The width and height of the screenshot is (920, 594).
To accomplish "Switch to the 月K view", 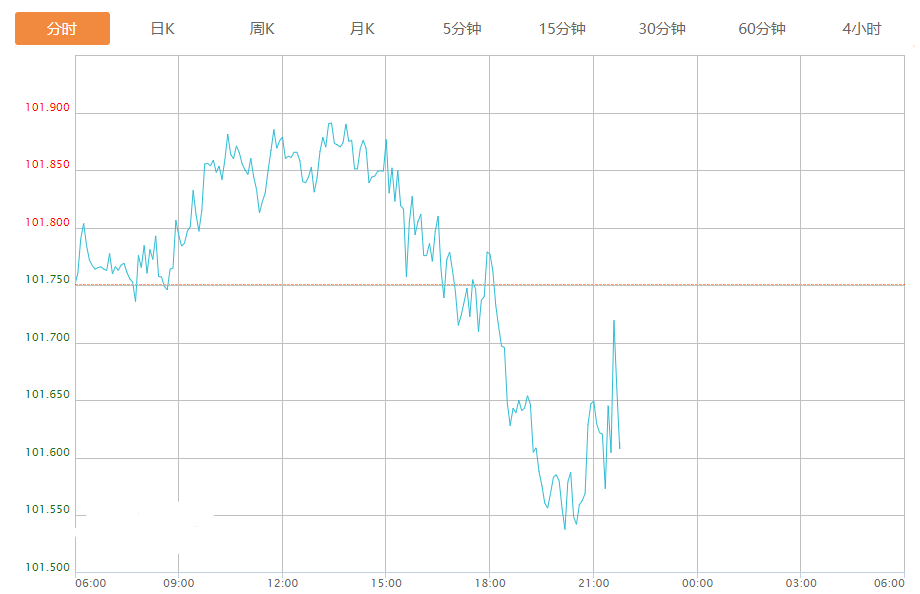I will [x=362, y=29].
